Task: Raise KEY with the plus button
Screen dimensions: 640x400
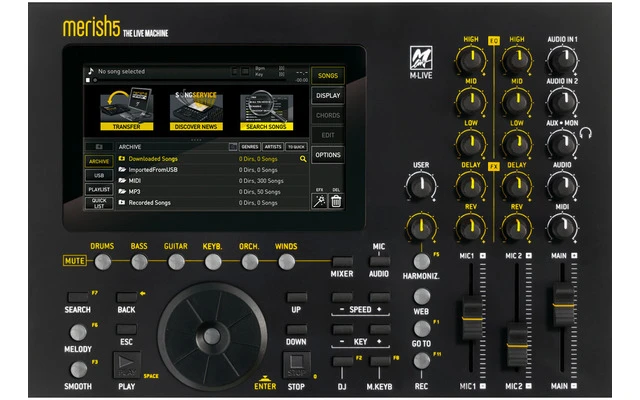Action: (x=380, y=329)
